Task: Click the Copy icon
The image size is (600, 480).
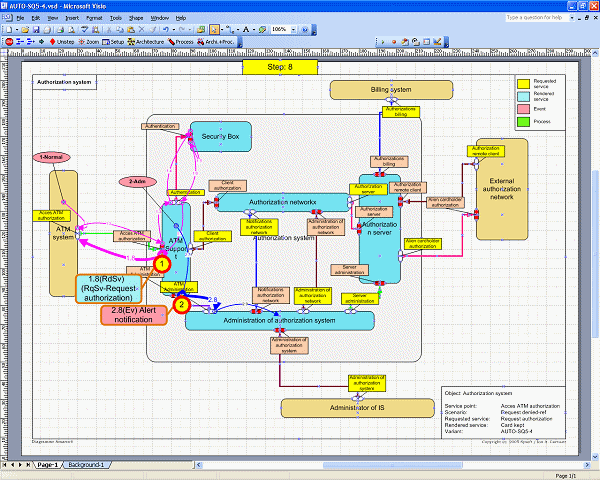Action: pyautogui.click(x=120, y=30)
